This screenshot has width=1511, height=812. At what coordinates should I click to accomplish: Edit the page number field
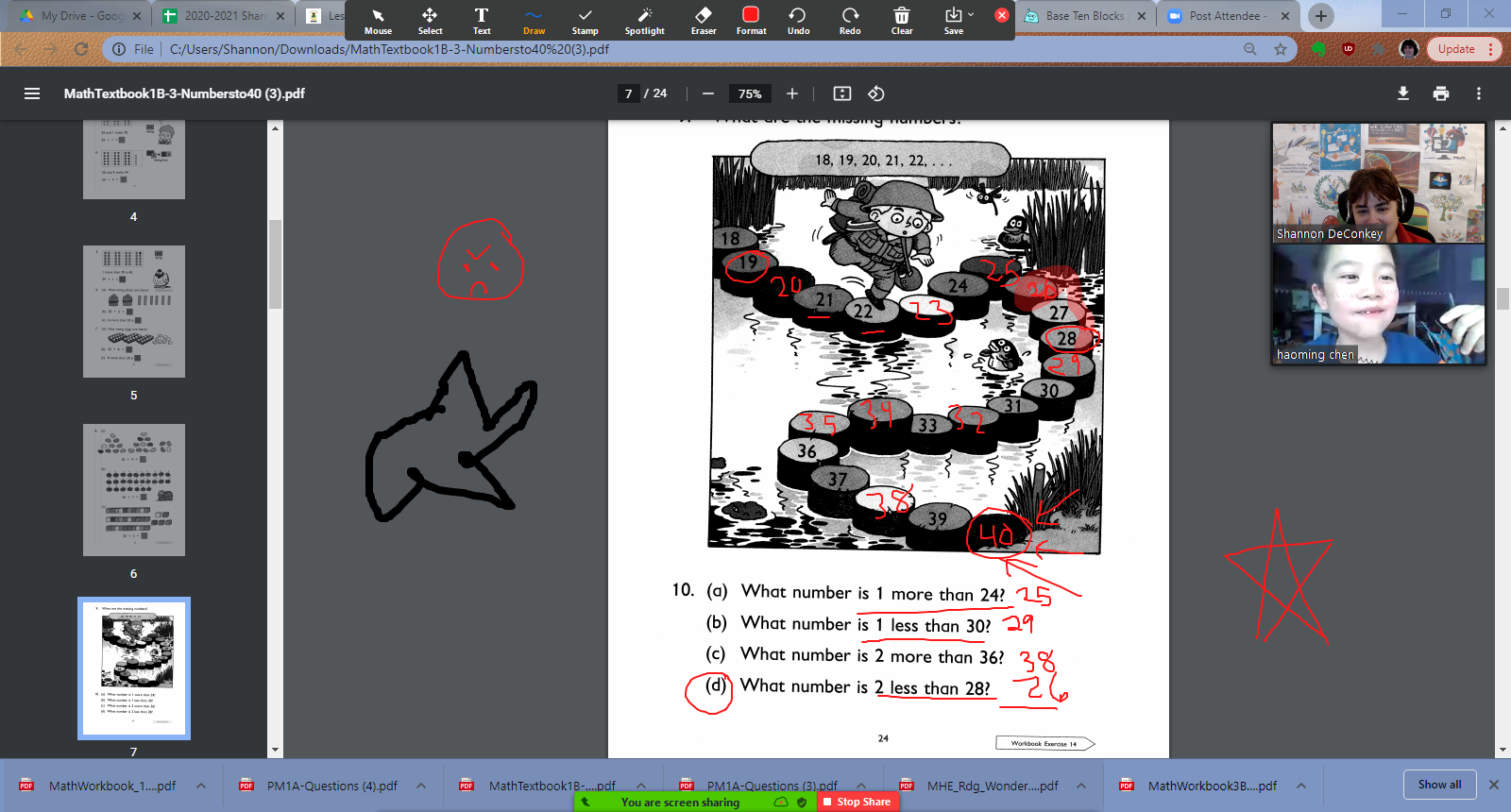629,93
